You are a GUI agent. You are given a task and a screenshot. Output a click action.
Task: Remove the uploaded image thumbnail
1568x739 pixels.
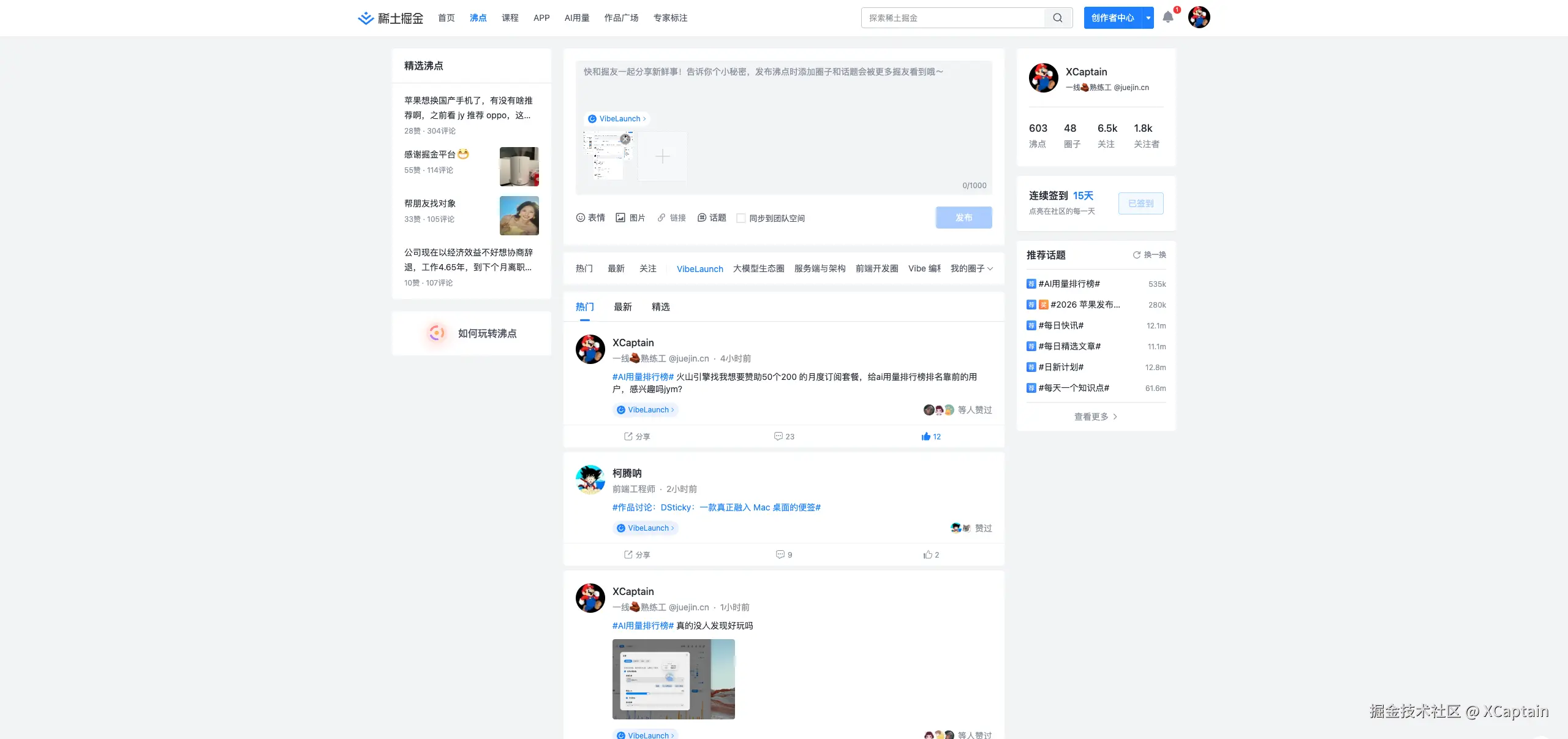(625, 139)
